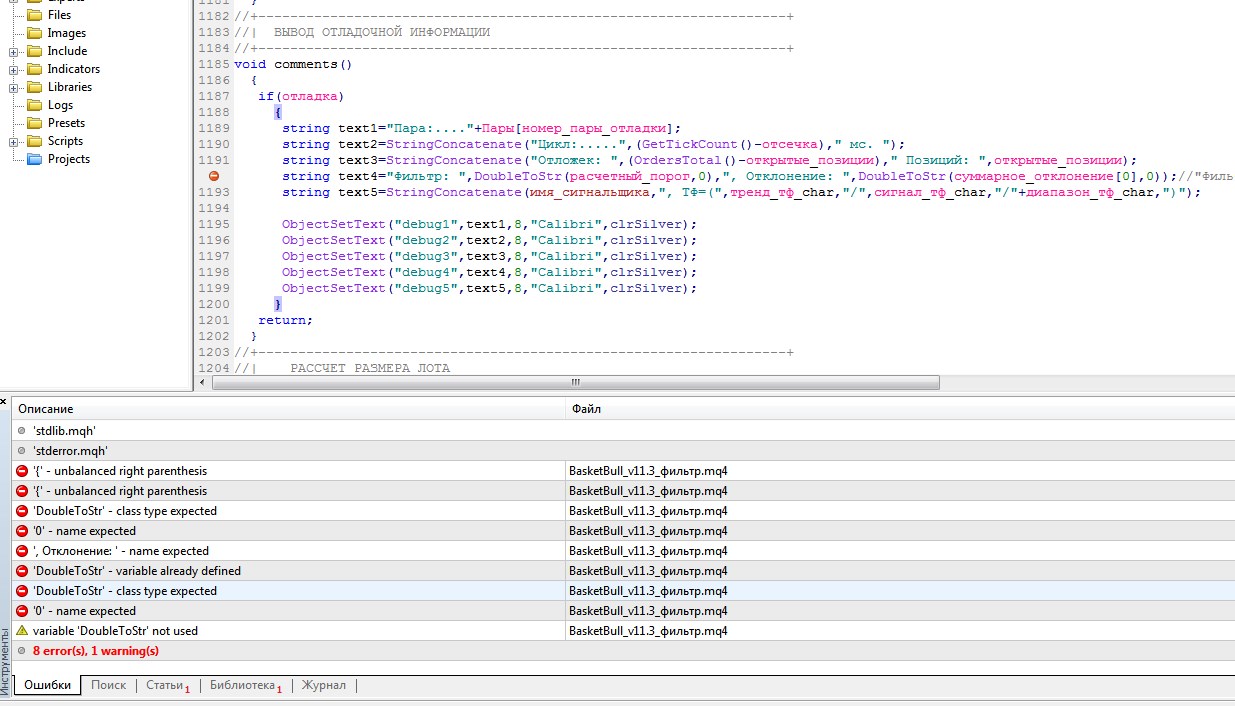Close the Инструменты panel with the x
The height and width of the screenshot is (706, 1235).
(4, 401)
